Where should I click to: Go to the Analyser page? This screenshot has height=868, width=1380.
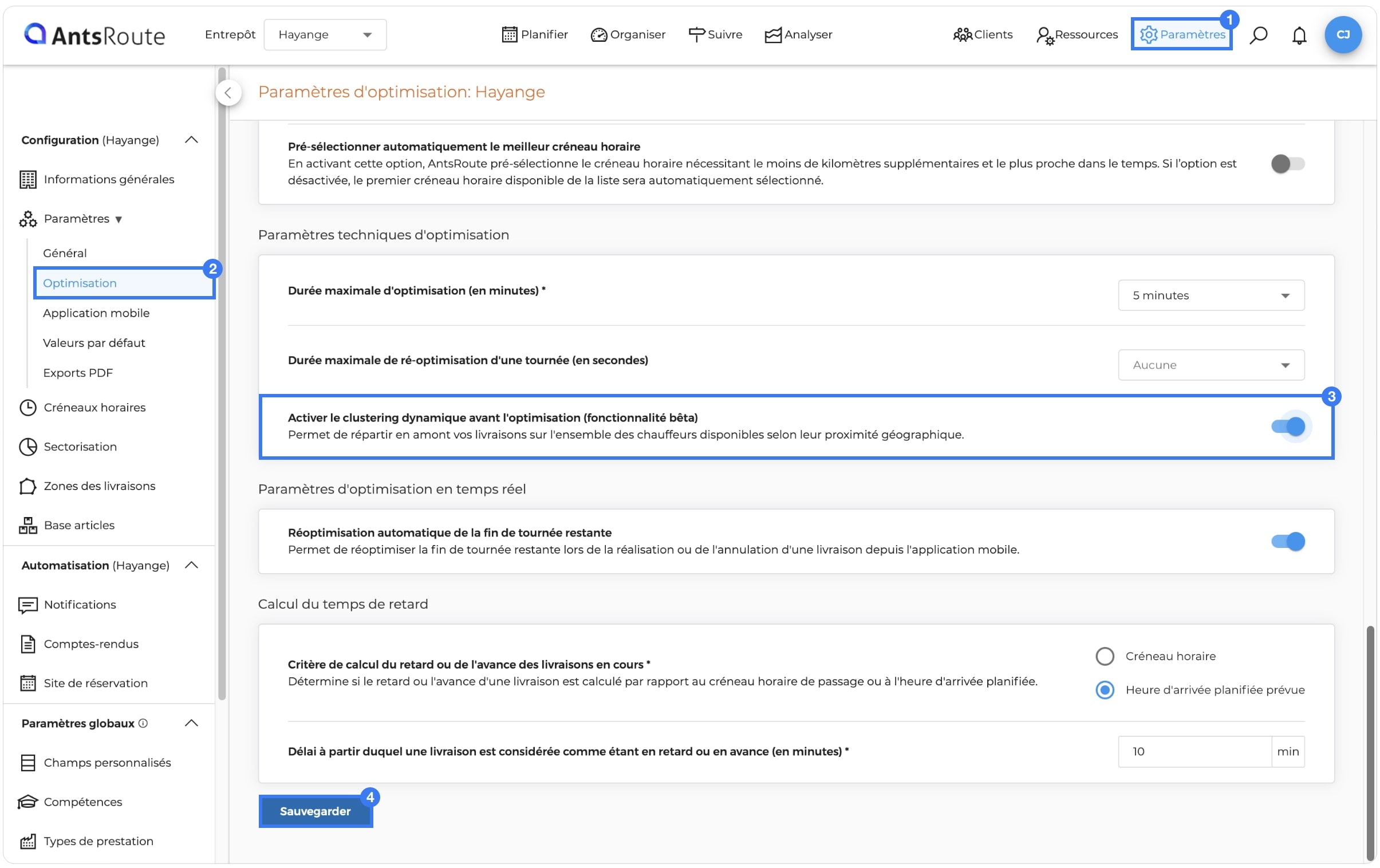tap(798, 35)
